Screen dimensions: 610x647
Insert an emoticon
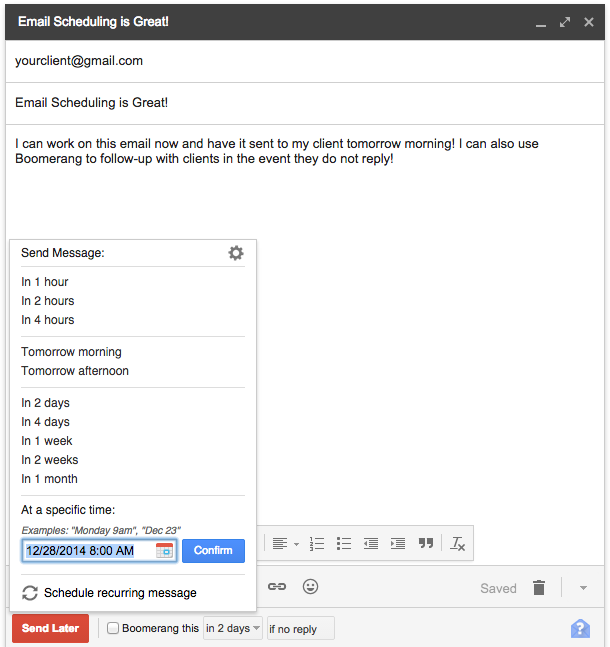pyautogui.click(x=310, y=586)
